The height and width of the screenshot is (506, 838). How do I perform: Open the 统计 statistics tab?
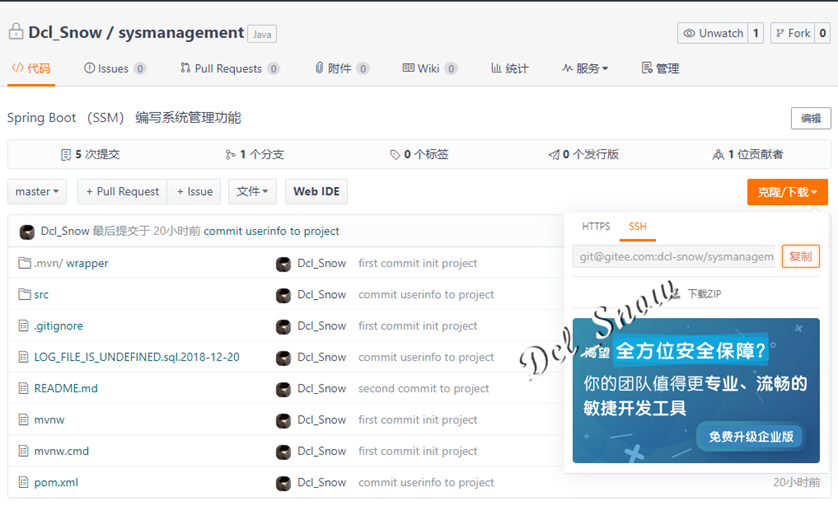pos(510,68)
